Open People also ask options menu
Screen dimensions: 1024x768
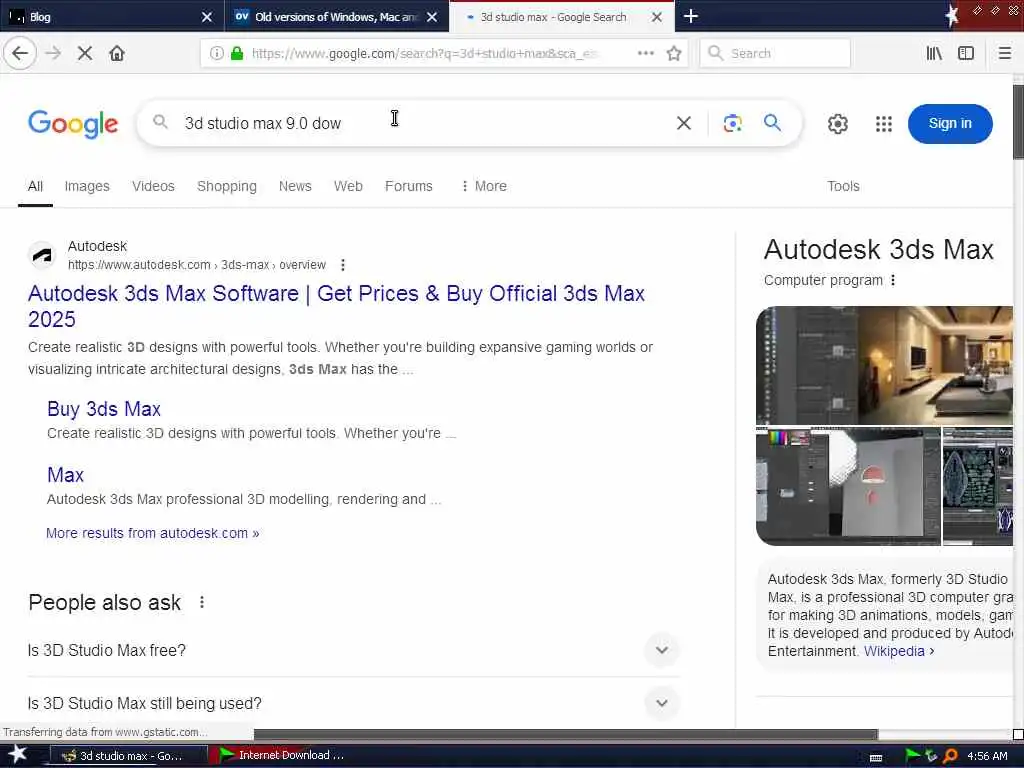tap(202, 602)
